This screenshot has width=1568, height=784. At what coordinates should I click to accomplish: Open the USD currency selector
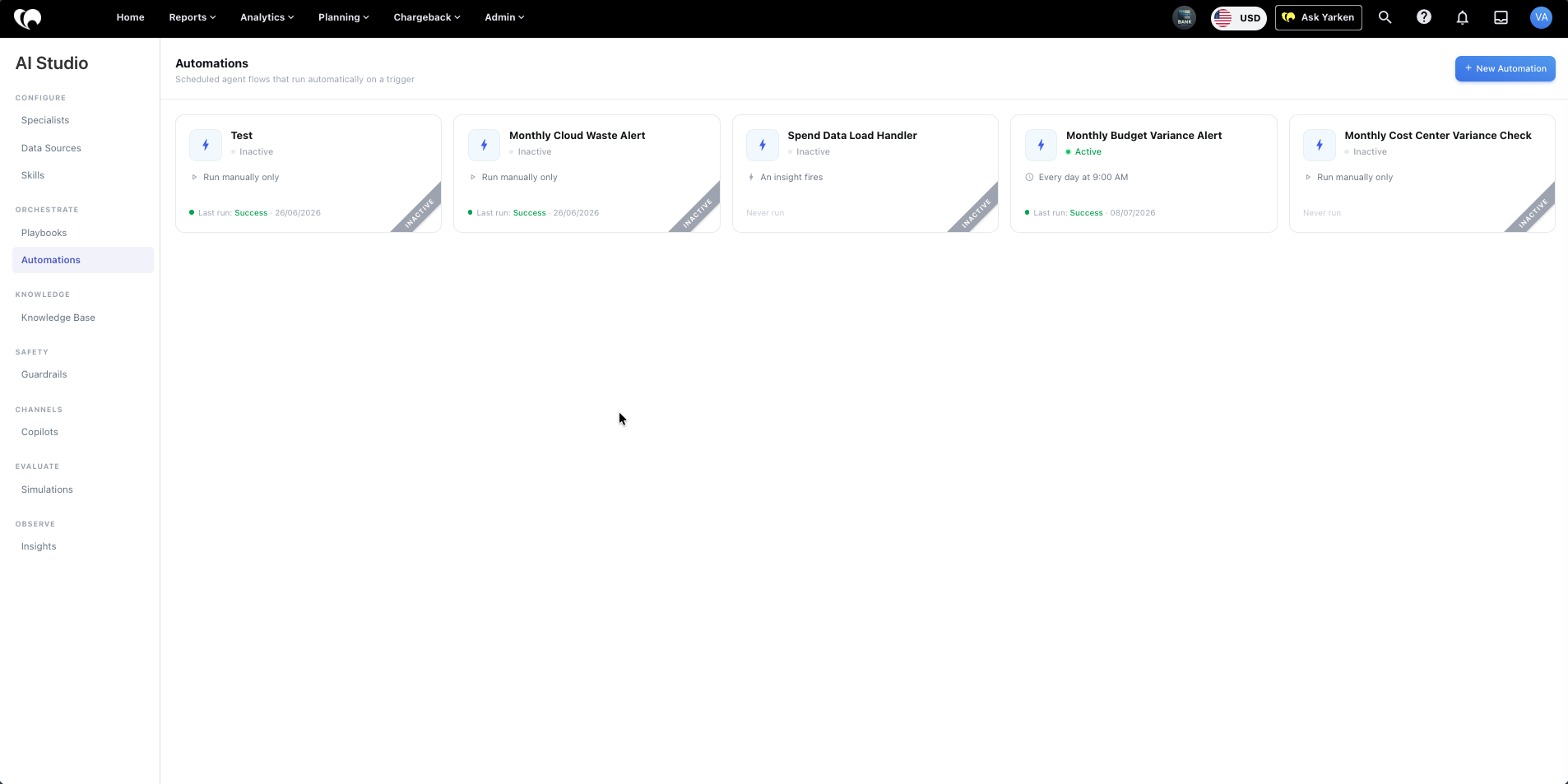[x=1239, y=17]
